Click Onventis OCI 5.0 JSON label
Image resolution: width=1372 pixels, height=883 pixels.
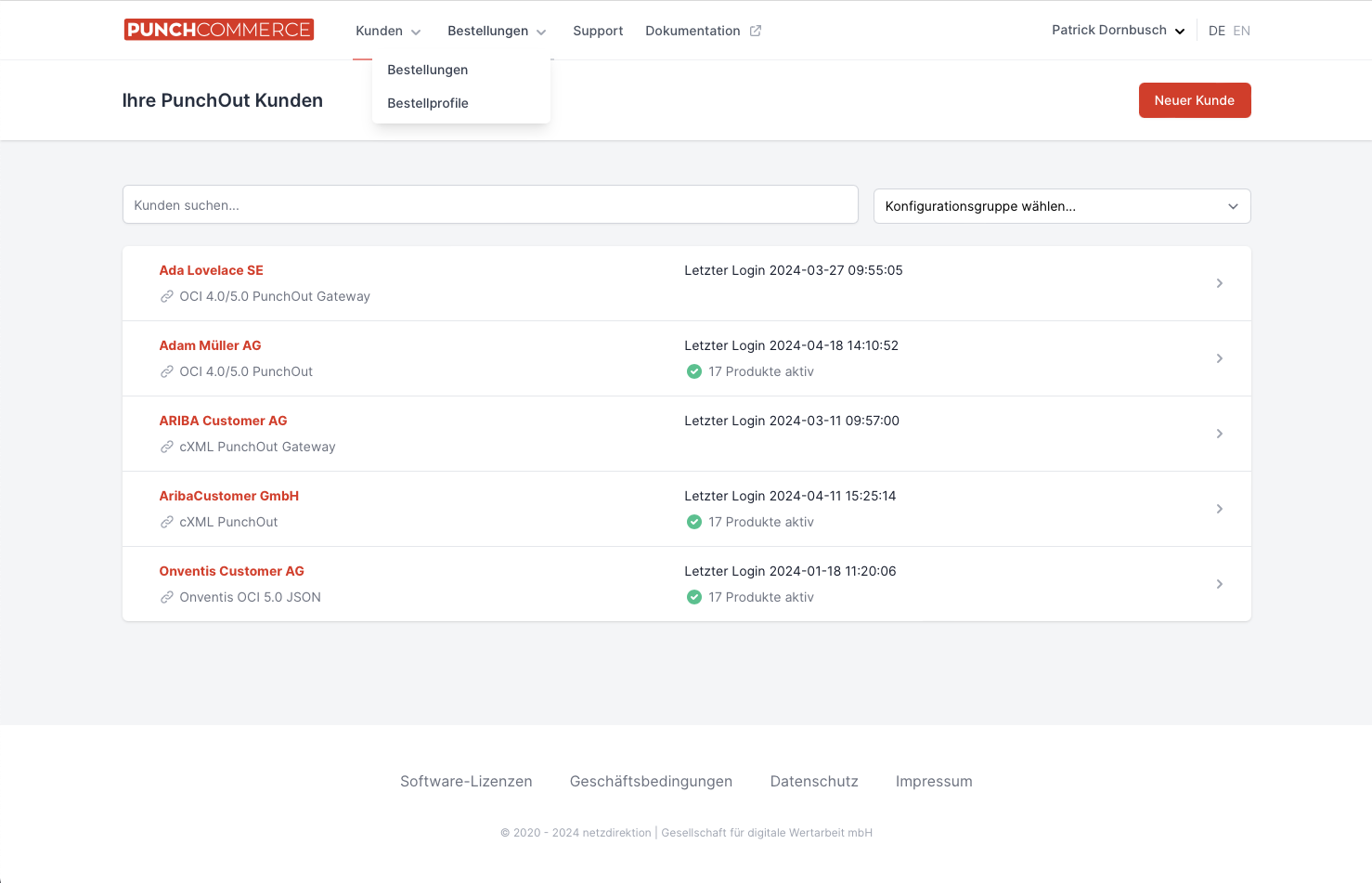251,597
